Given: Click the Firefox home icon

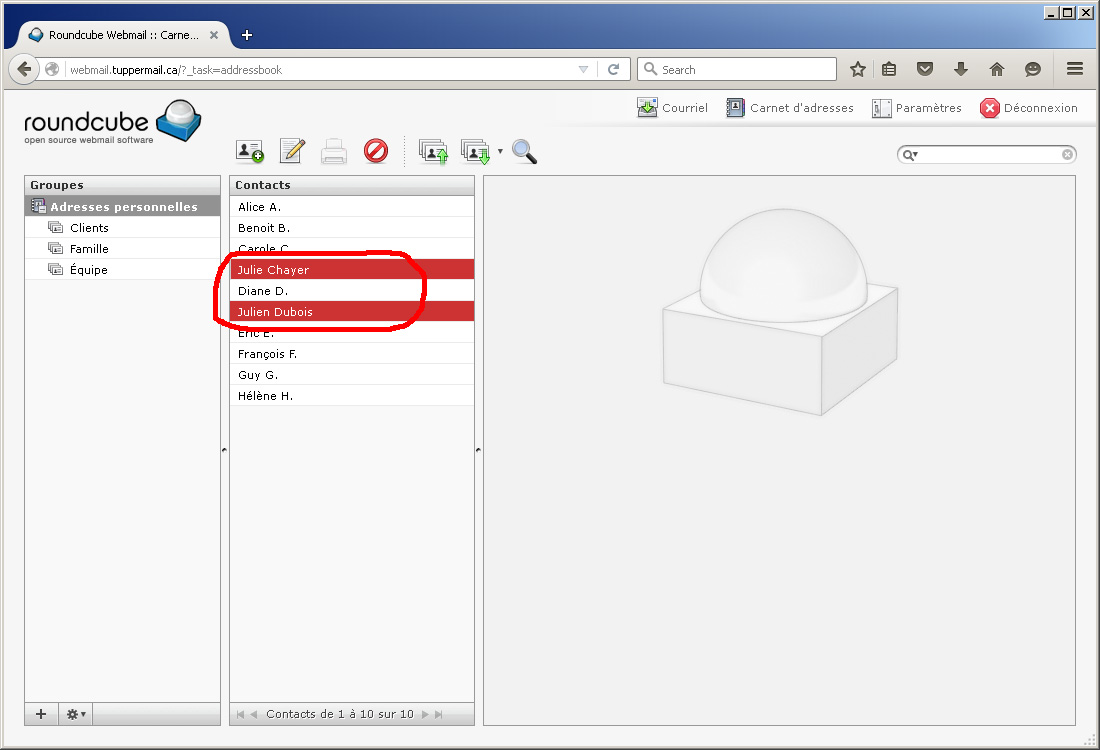Looking at the screenshot, I should [996, 69].
